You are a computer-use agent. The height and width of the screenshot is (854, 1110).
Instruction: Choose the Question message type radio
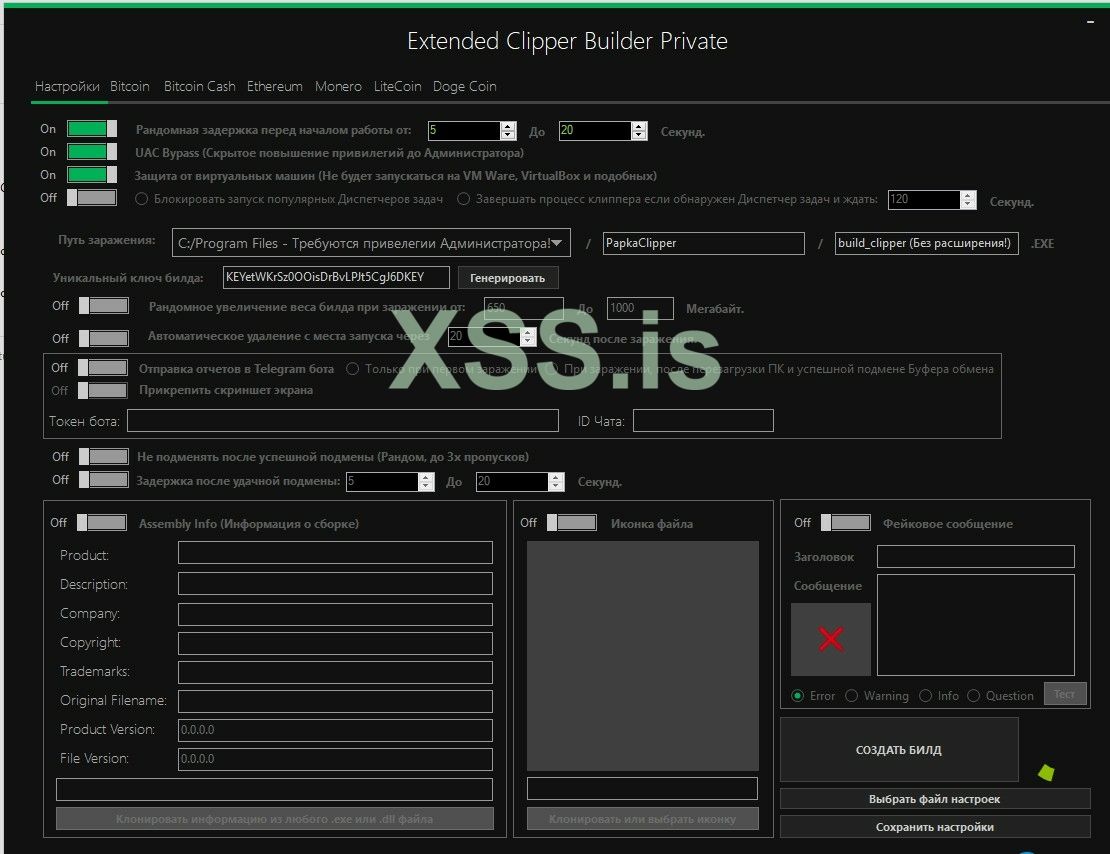point(974,696)
